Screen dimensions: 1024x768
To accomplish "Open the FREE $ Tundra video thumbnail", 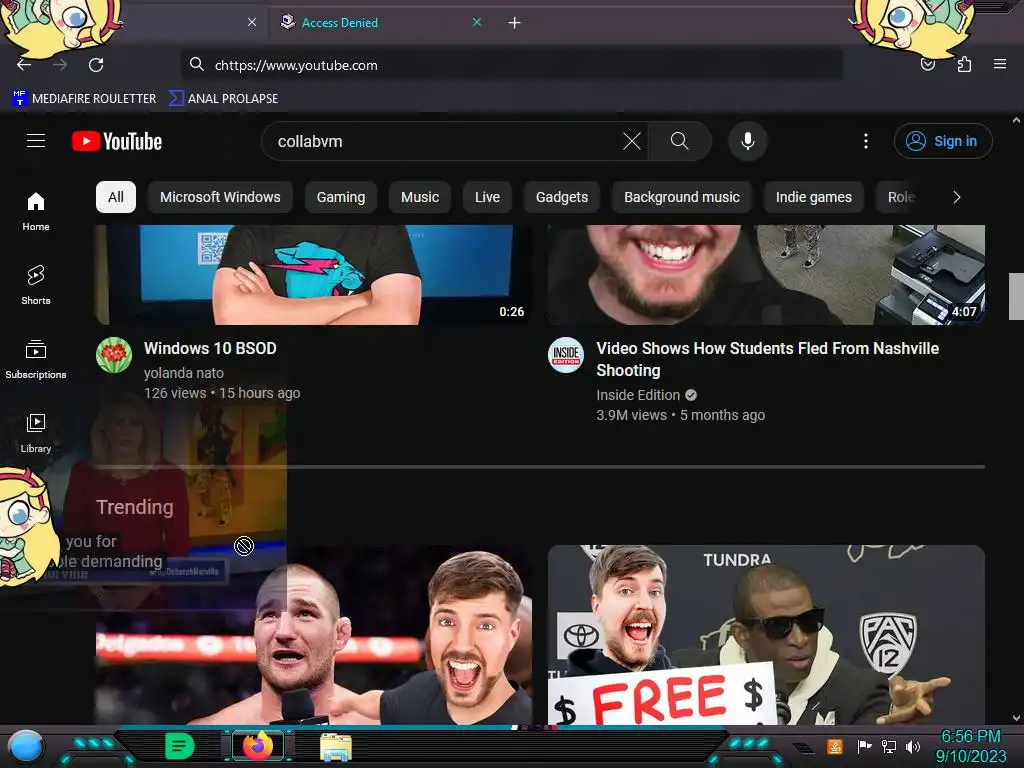I will [x=766, y=635].
